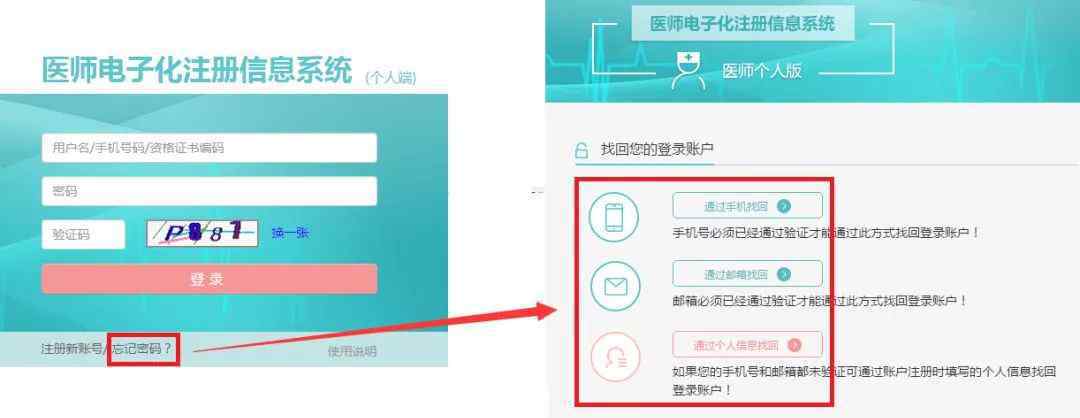Select the 通过邮箱找回 button
Screen dimensions: 1080x418
click(x=747, y=274)
